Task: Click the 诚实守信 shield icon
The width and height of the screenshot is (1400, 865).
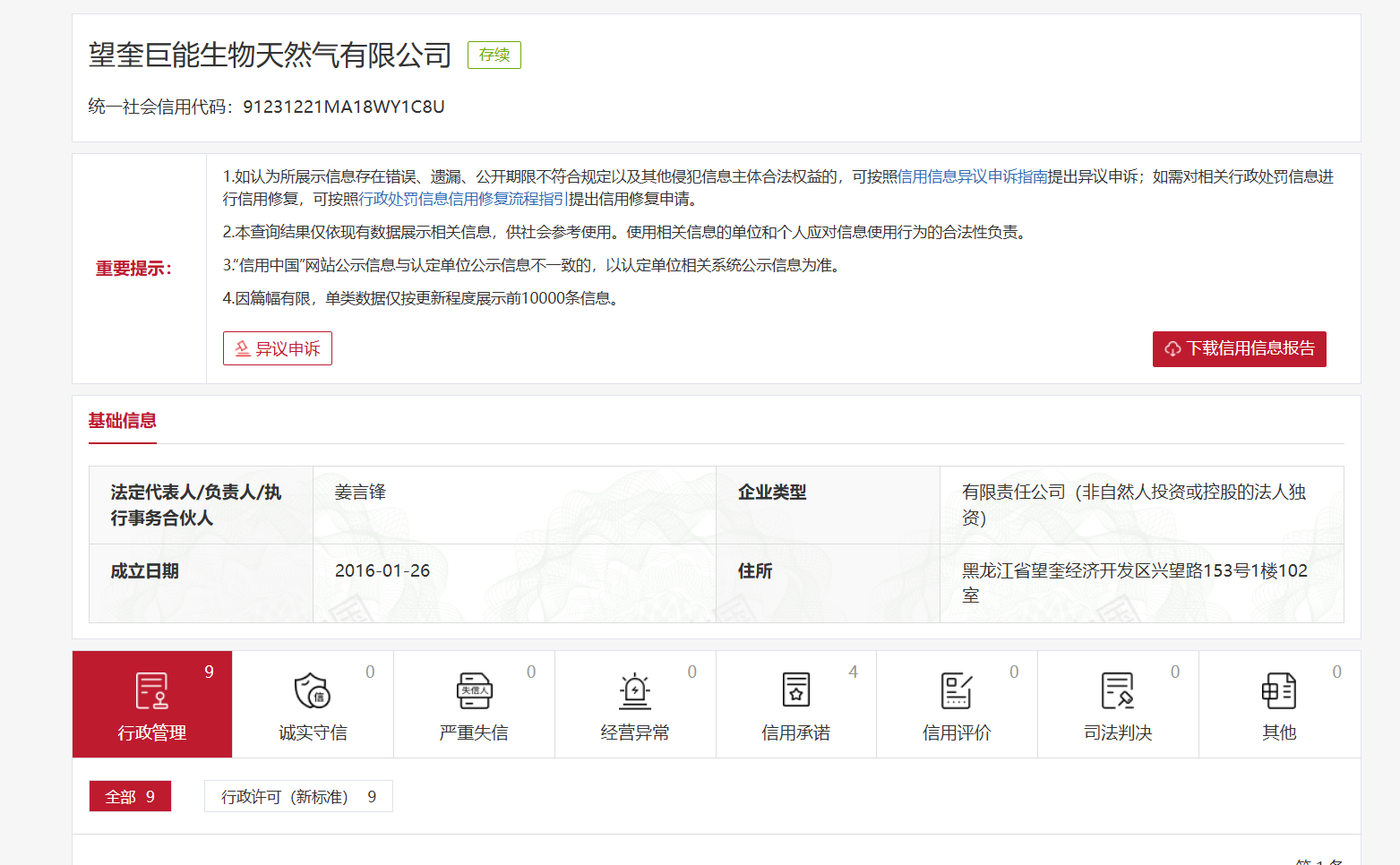Action: pos(313,691)
